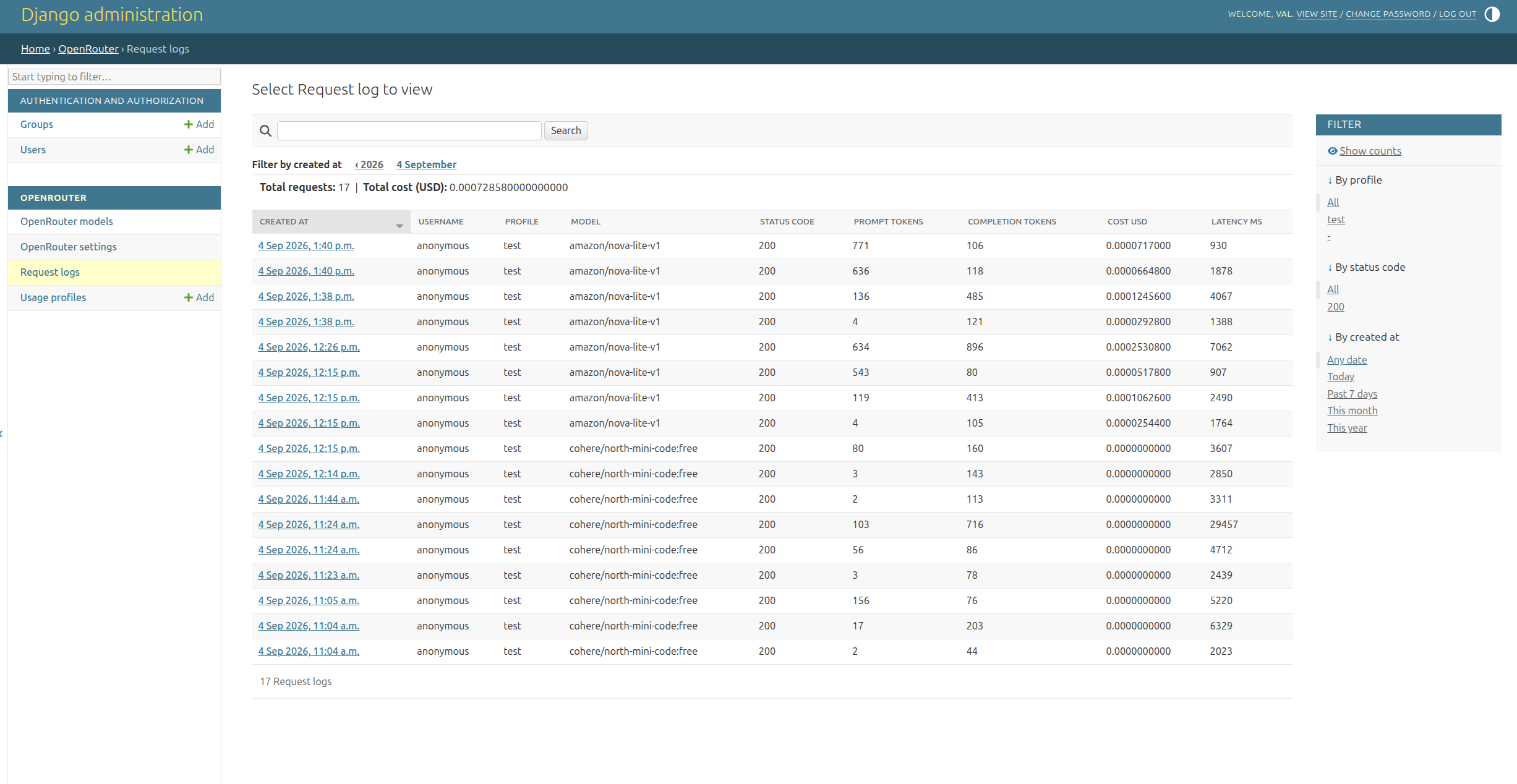Sort by the Model column header
The width and height of the screenshot is (1517, 784).
click(x=586, y=221)
